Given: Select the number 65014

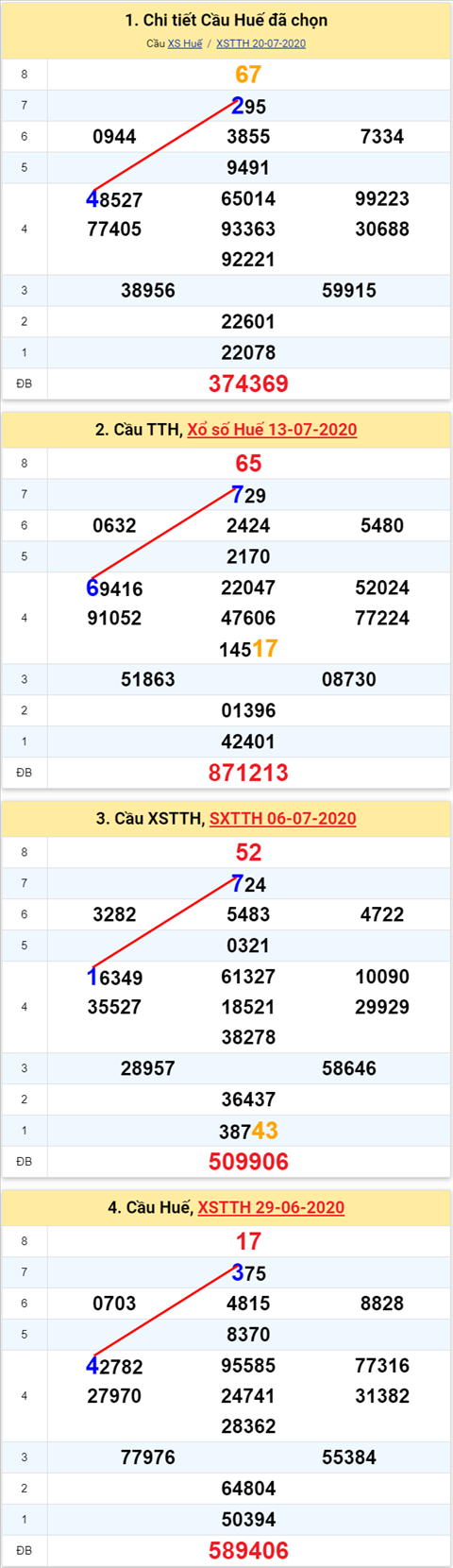Looking at the screenshot, I should [x=248, y=199].
